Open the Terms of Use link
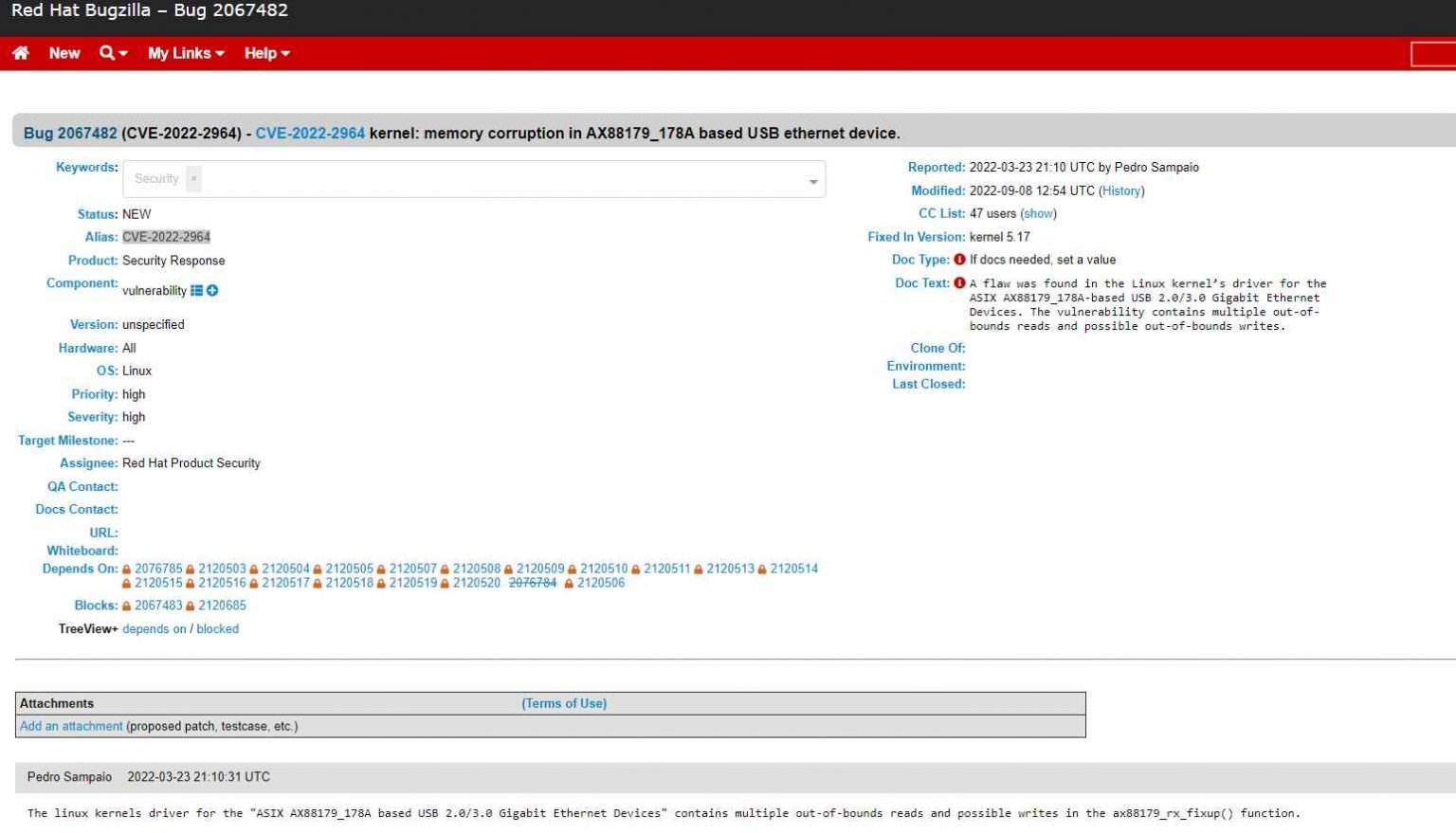1456x833 pixels. (564, 703)
